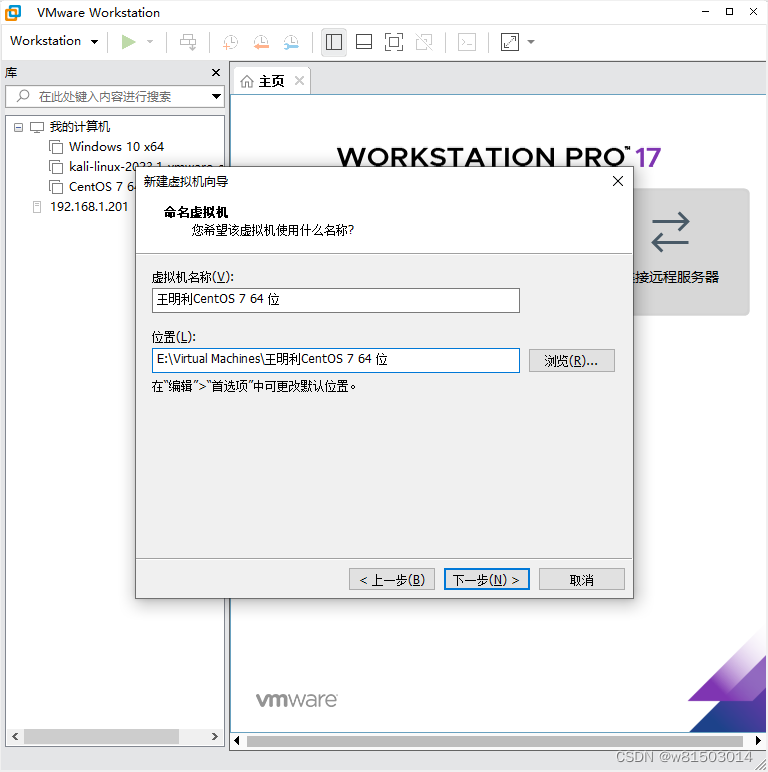Viewport: 768px width, 772px height.
Task: Open the stretch display dropdown arrow
Action: [531, 42]
